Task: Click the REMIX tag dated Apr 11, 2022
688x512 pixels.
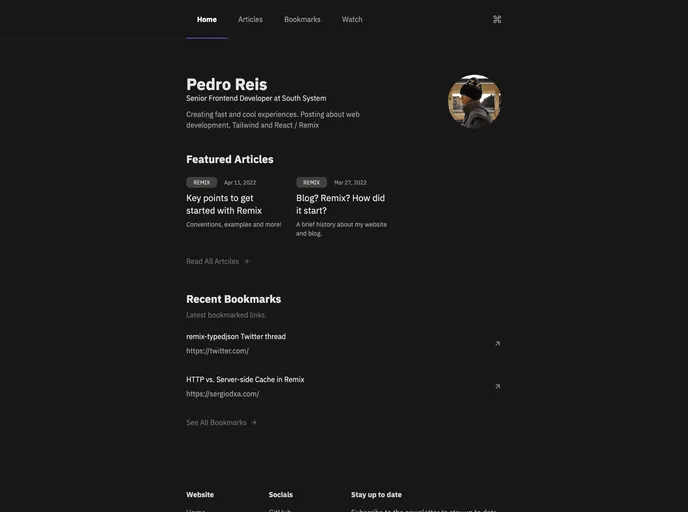Action: [x=201, y=183]
